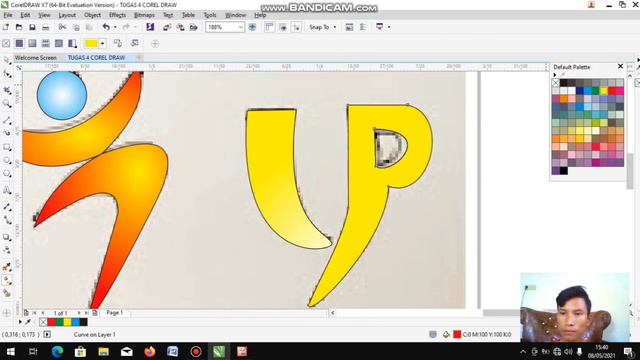
Task: Select the Parallel Dimension tool
Action: (7, 207)
